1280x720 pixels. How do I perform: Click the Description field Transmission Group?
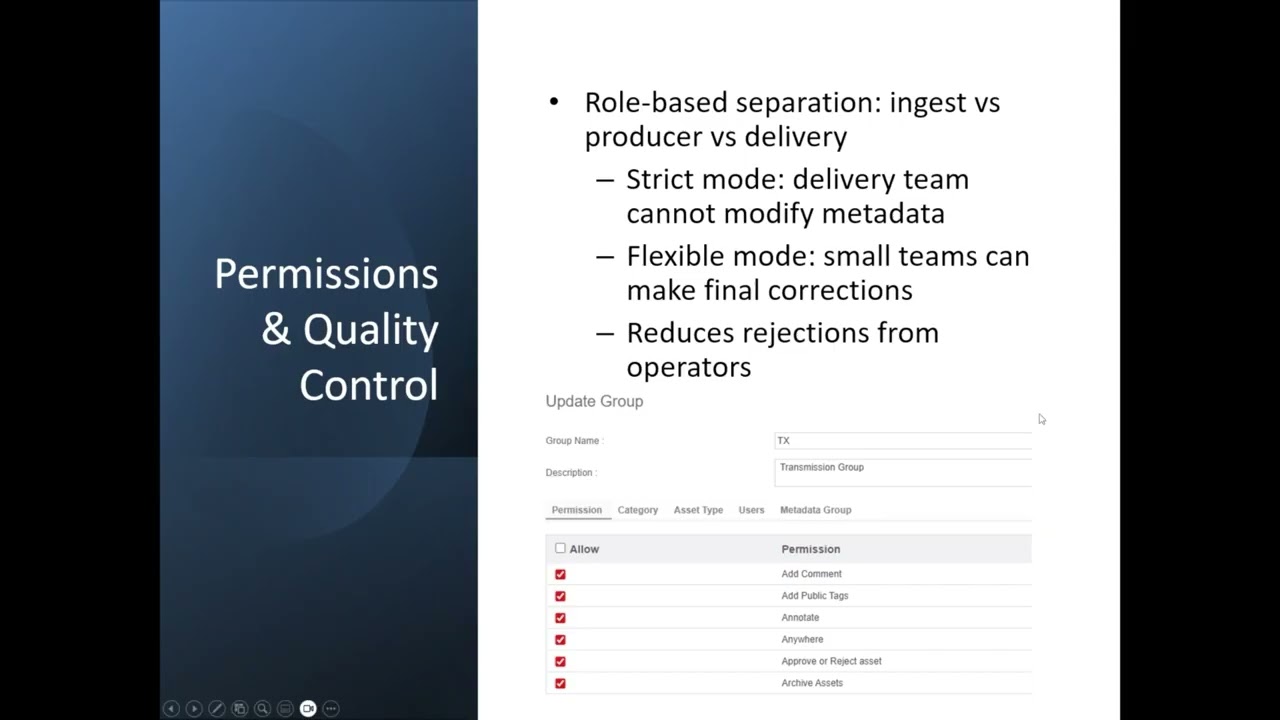[x=903, y=473]
